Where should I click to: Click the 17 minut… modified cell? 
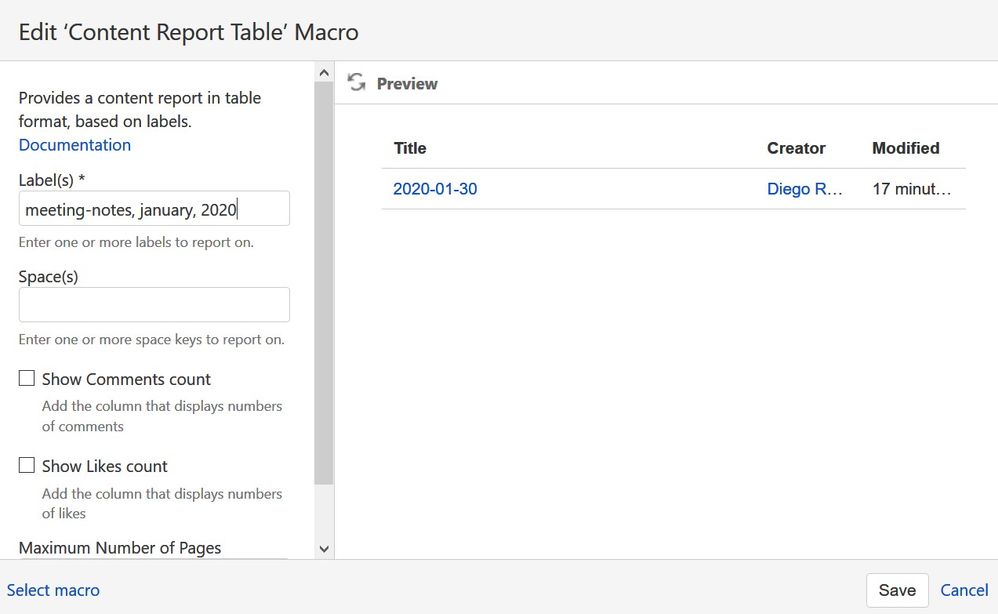tap(911, 189)
